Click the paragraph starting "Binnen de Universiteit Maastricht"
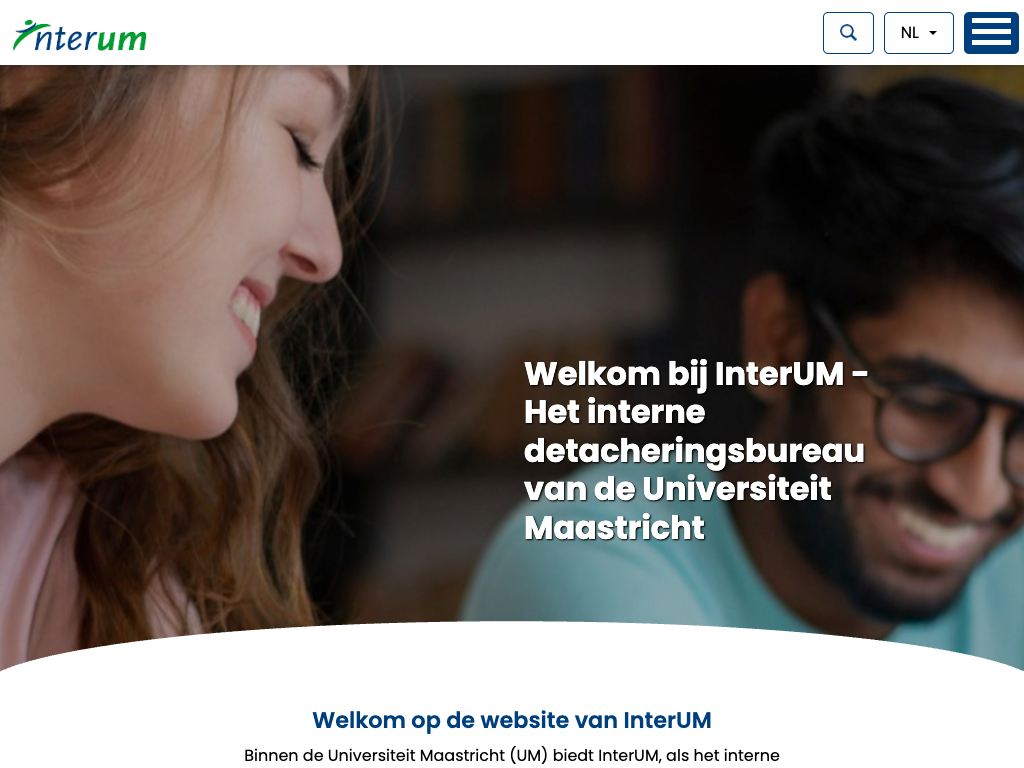Screen dimensions: 1024x768 coord(511,756)
